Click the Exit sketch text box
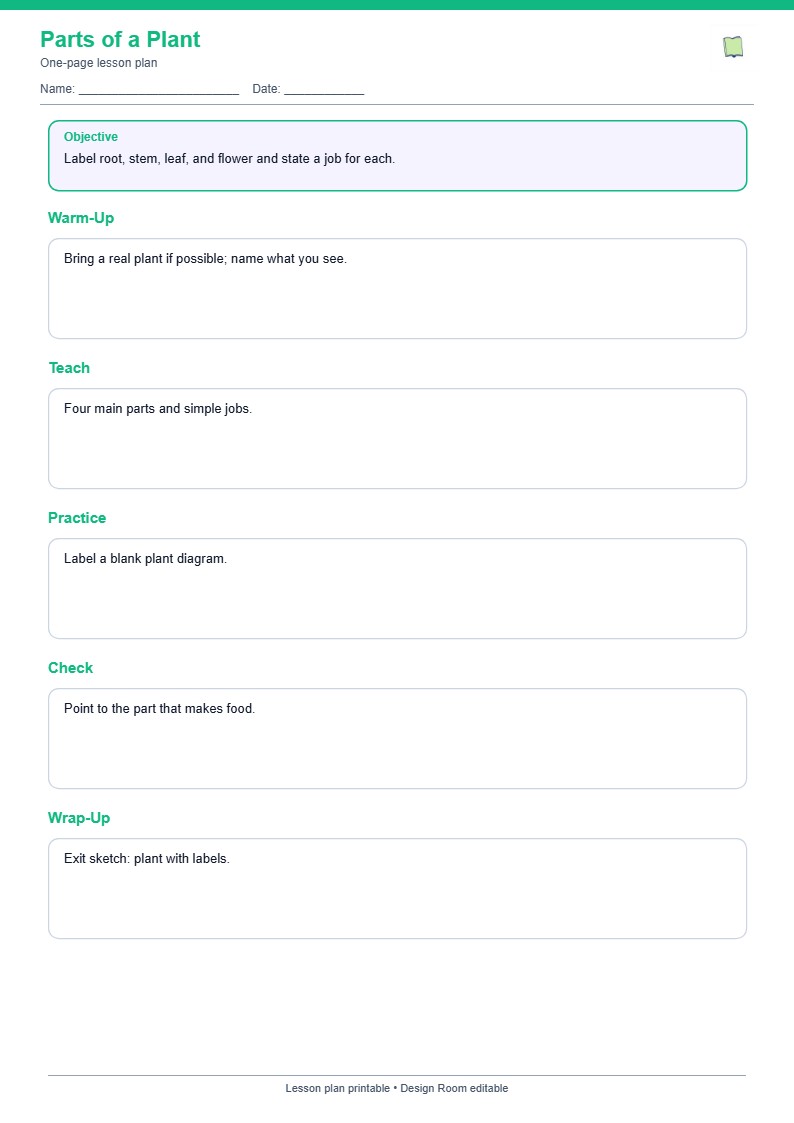Screen dimensions: 794x1123 [397, 889]
